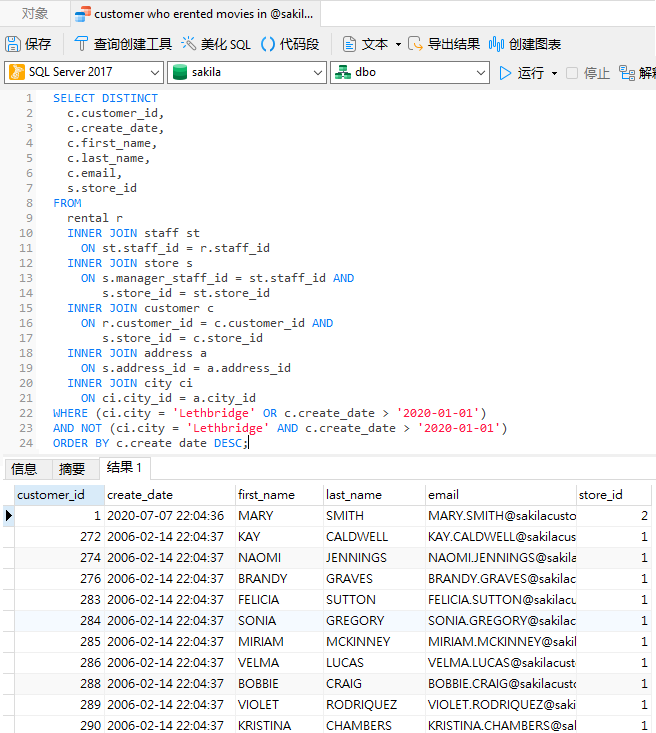
Task: Click the Explain (解释) icon
Action: tap(627, 73)
